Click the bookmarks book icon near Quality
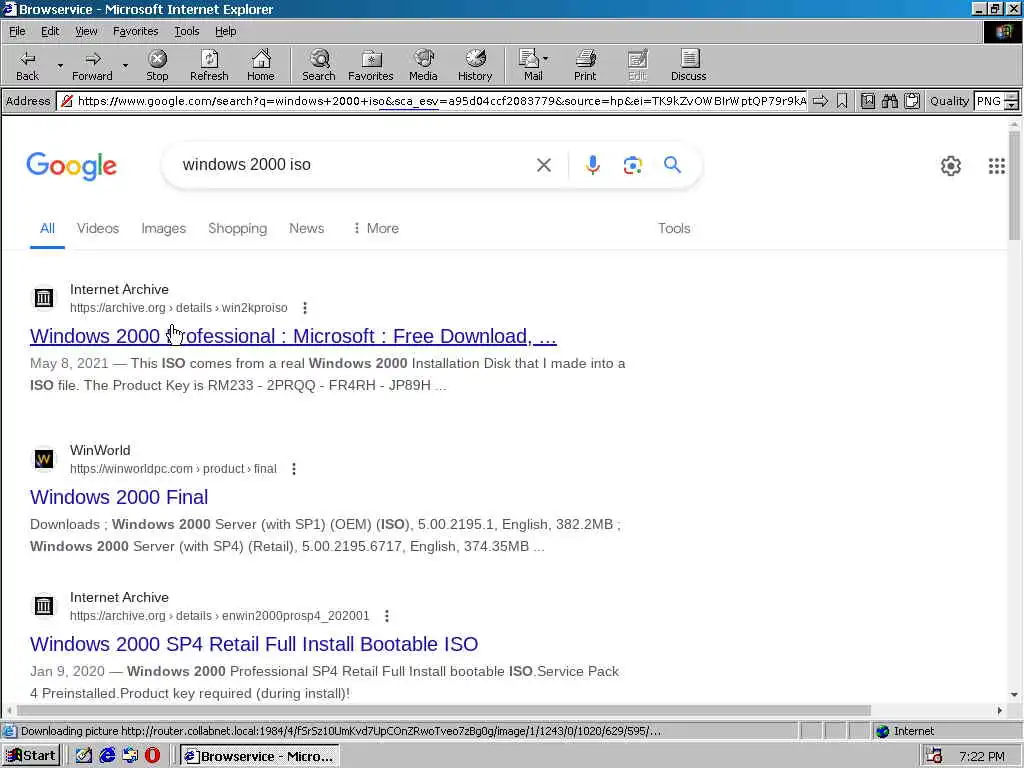Image resolution: width=1024 pixels, height=768 pixels. (x=867, y=101)
